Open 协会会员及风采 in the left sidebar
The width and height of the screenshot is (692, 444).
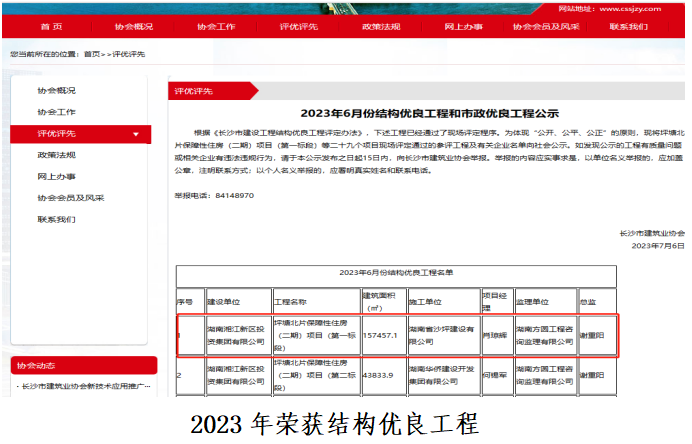[70, 197]
